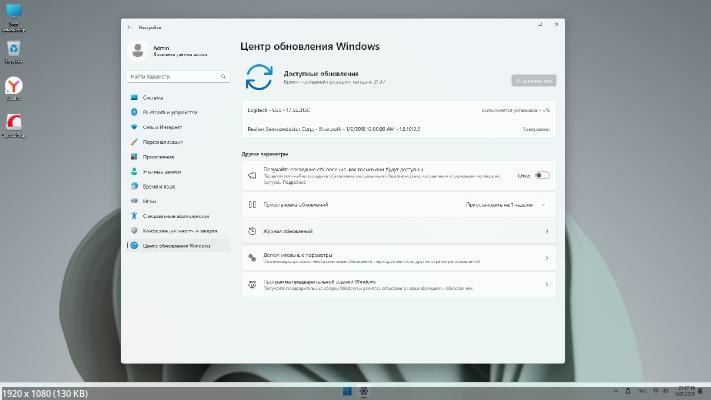The height and width of the screenshot is (400, 711).
Task: Open Сеть и Интернет via wifi icon
Action: point(134,127)
